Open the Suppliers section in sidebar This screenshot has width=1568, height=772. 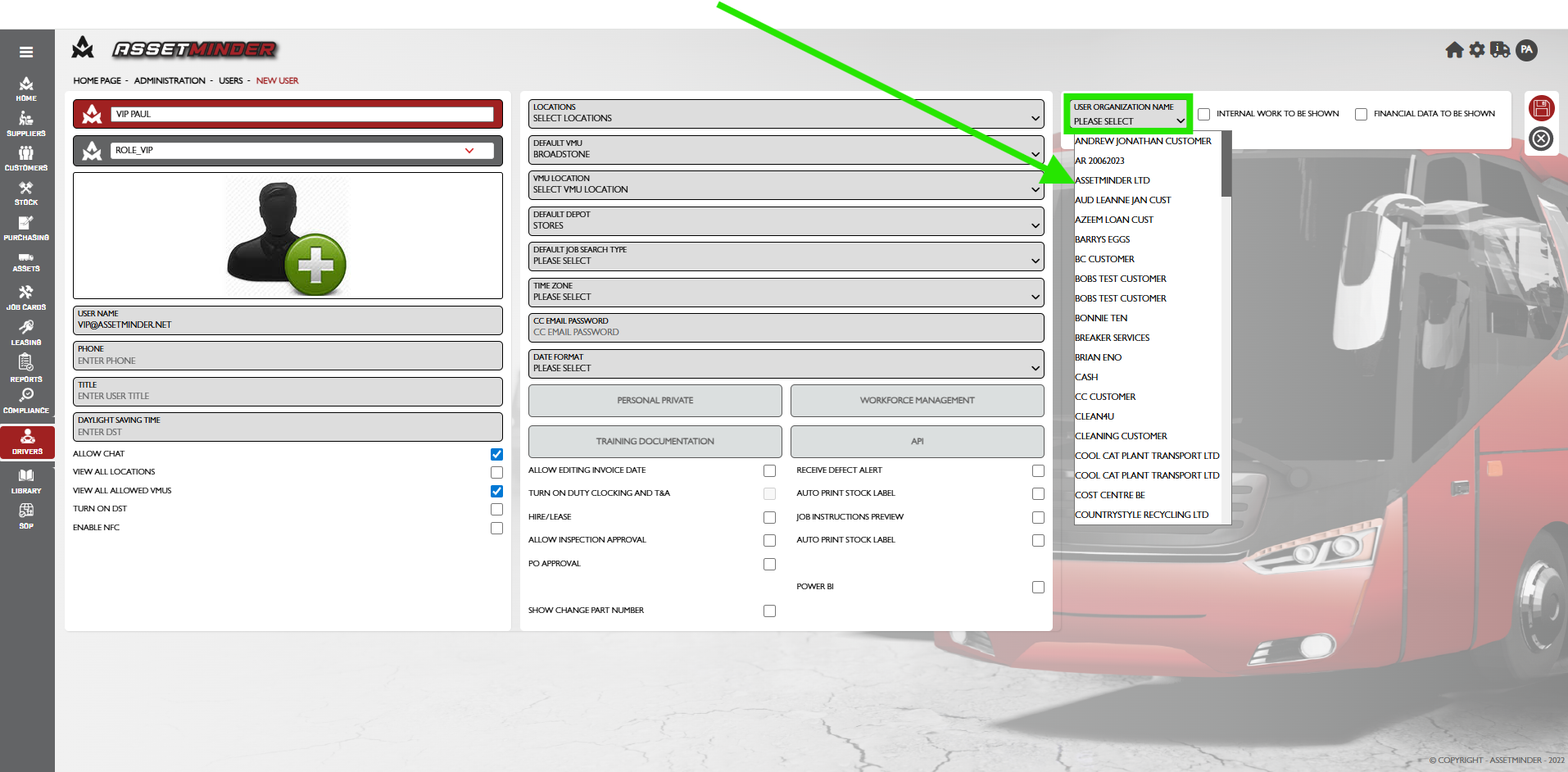(26, 124)
